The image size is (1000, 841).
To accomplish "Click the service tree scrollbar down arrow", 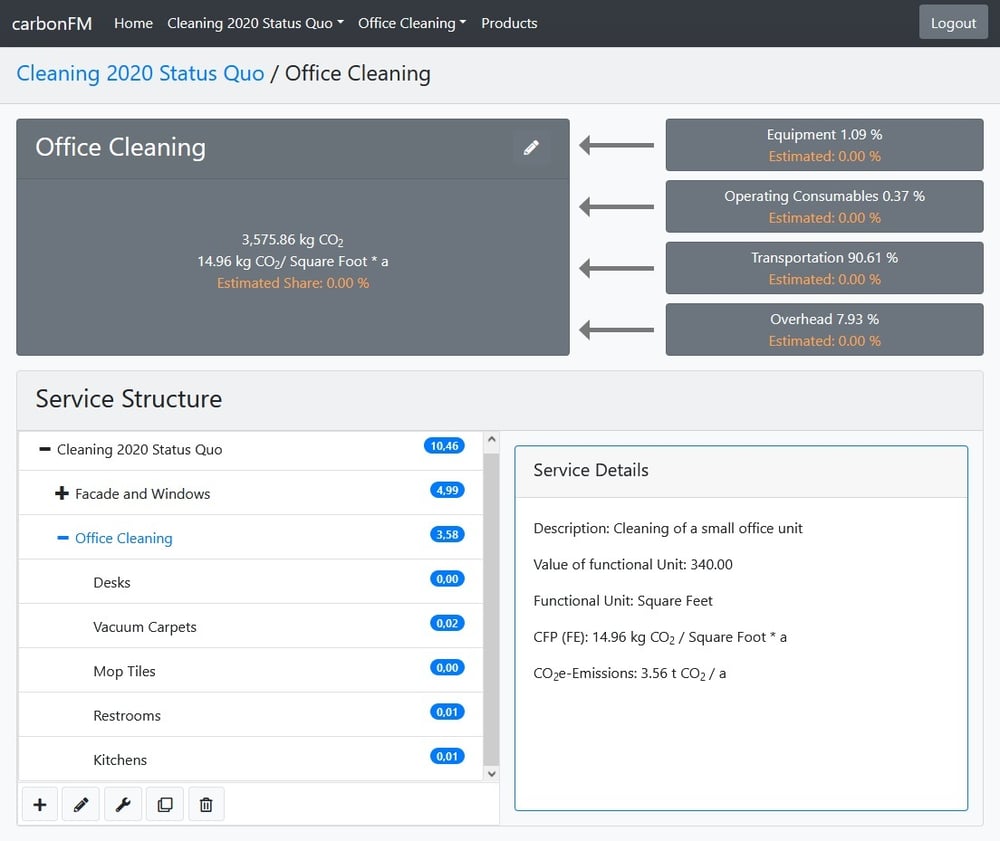I will click(491, 773).
